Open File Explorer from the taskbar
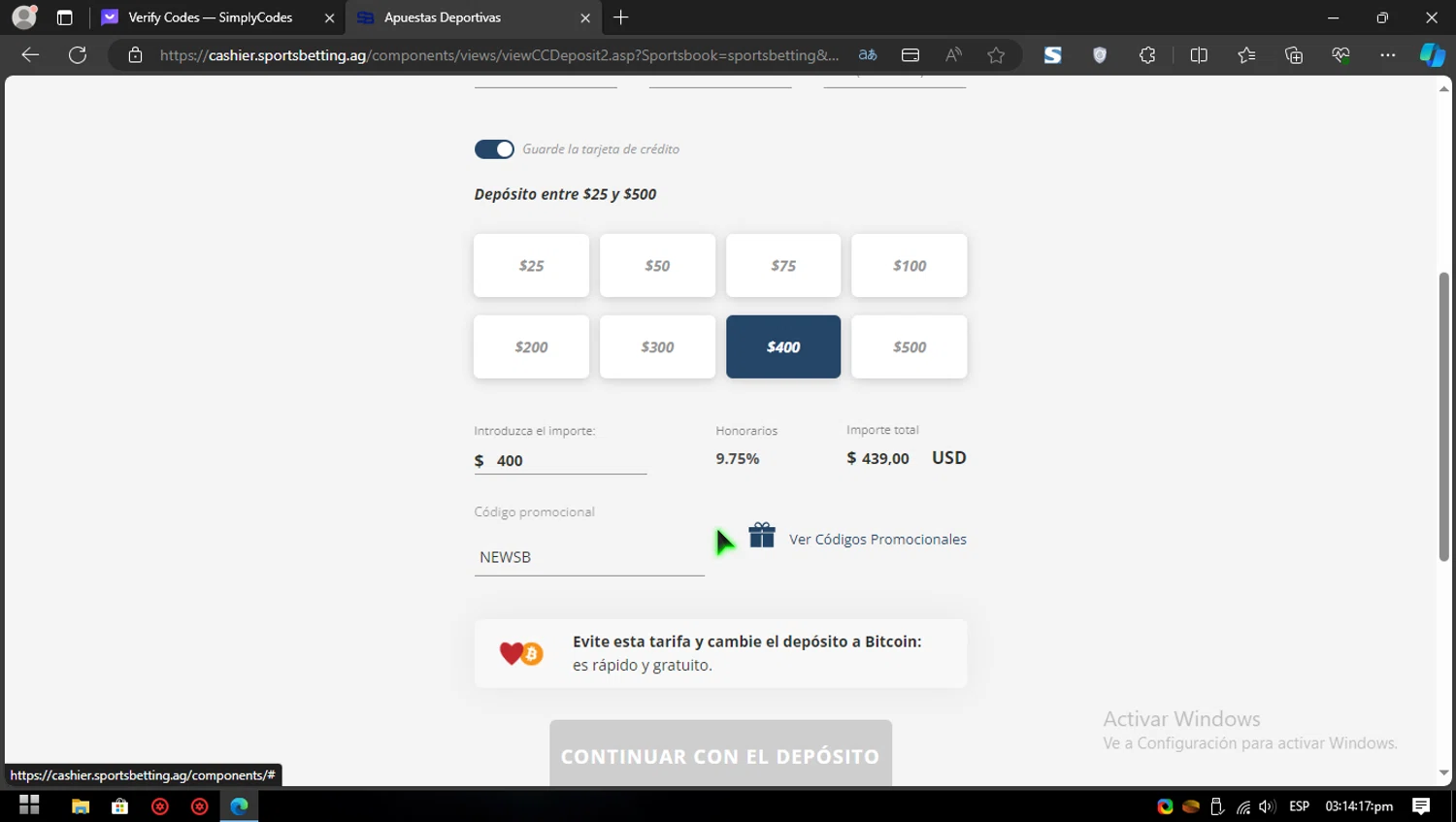The height and width of the screenshot is (822, 1456). 81,806
